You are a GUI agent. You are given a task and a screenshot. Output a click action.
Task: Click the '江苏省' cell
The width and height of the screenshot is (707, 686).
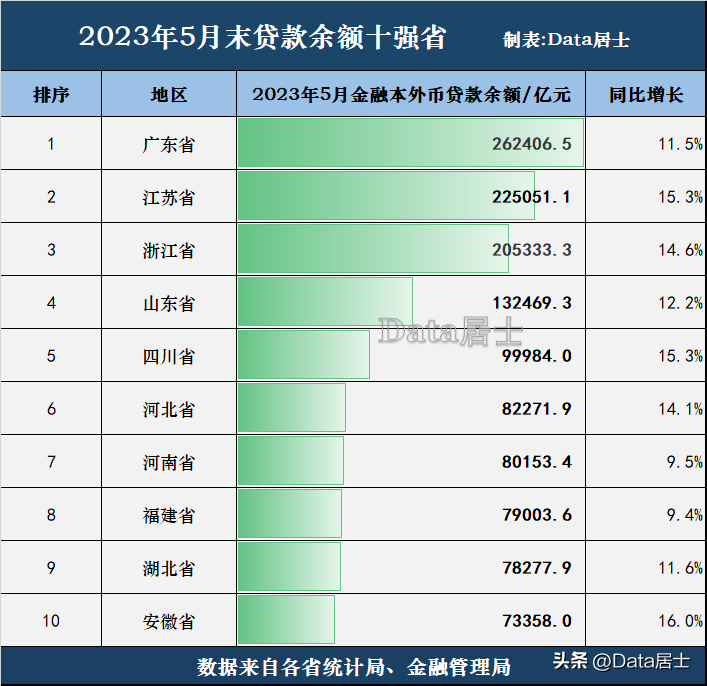click(x=169, y=197)
